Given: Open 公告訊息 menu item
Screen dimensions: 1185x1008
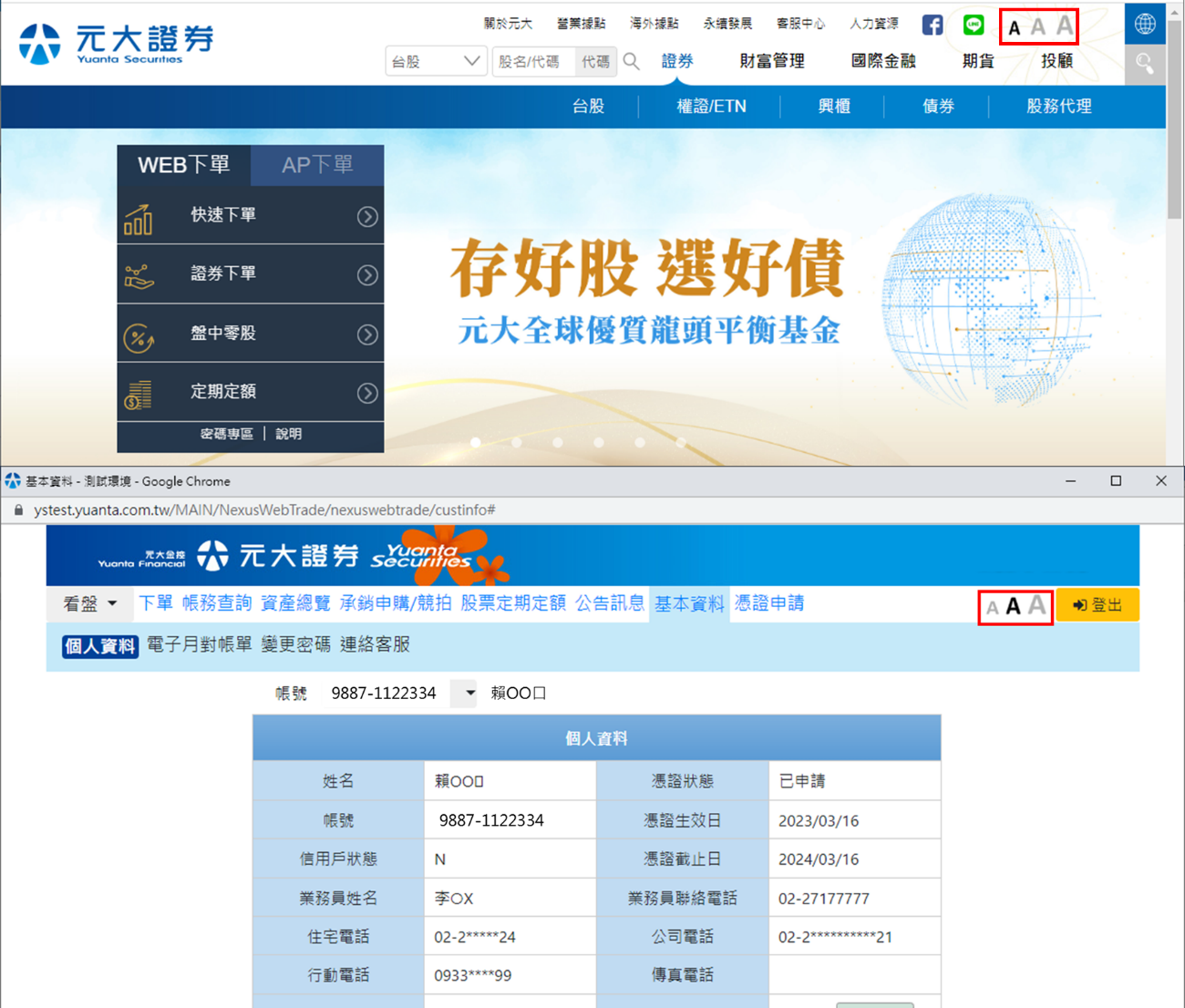Looking at the screenshot, I should coord(610,603).
